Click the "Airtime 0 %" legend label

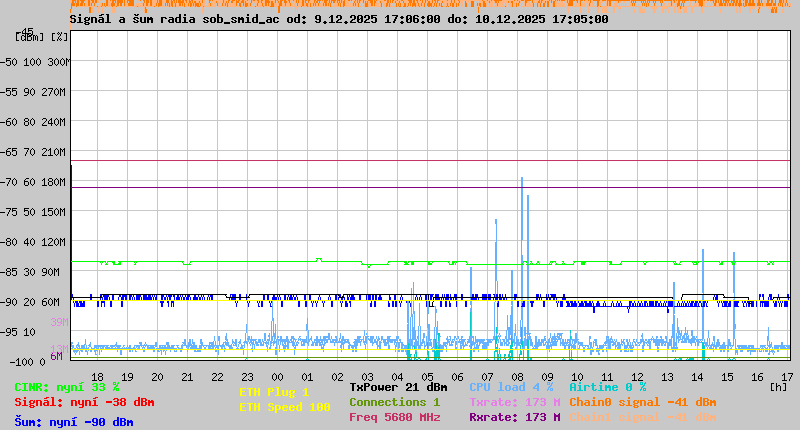pos(608,387)
